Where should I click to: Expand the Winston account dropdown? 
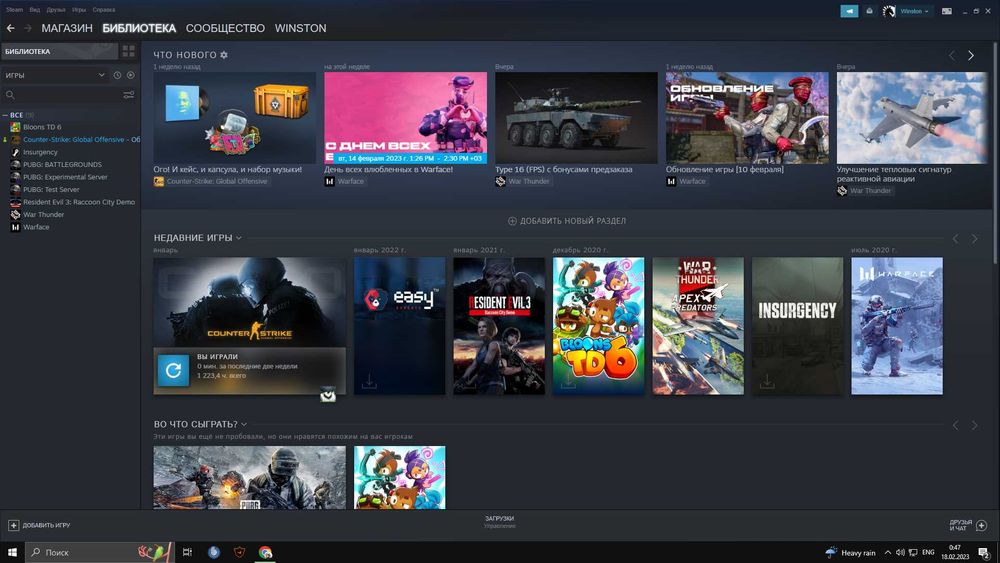tap(915, 11)
